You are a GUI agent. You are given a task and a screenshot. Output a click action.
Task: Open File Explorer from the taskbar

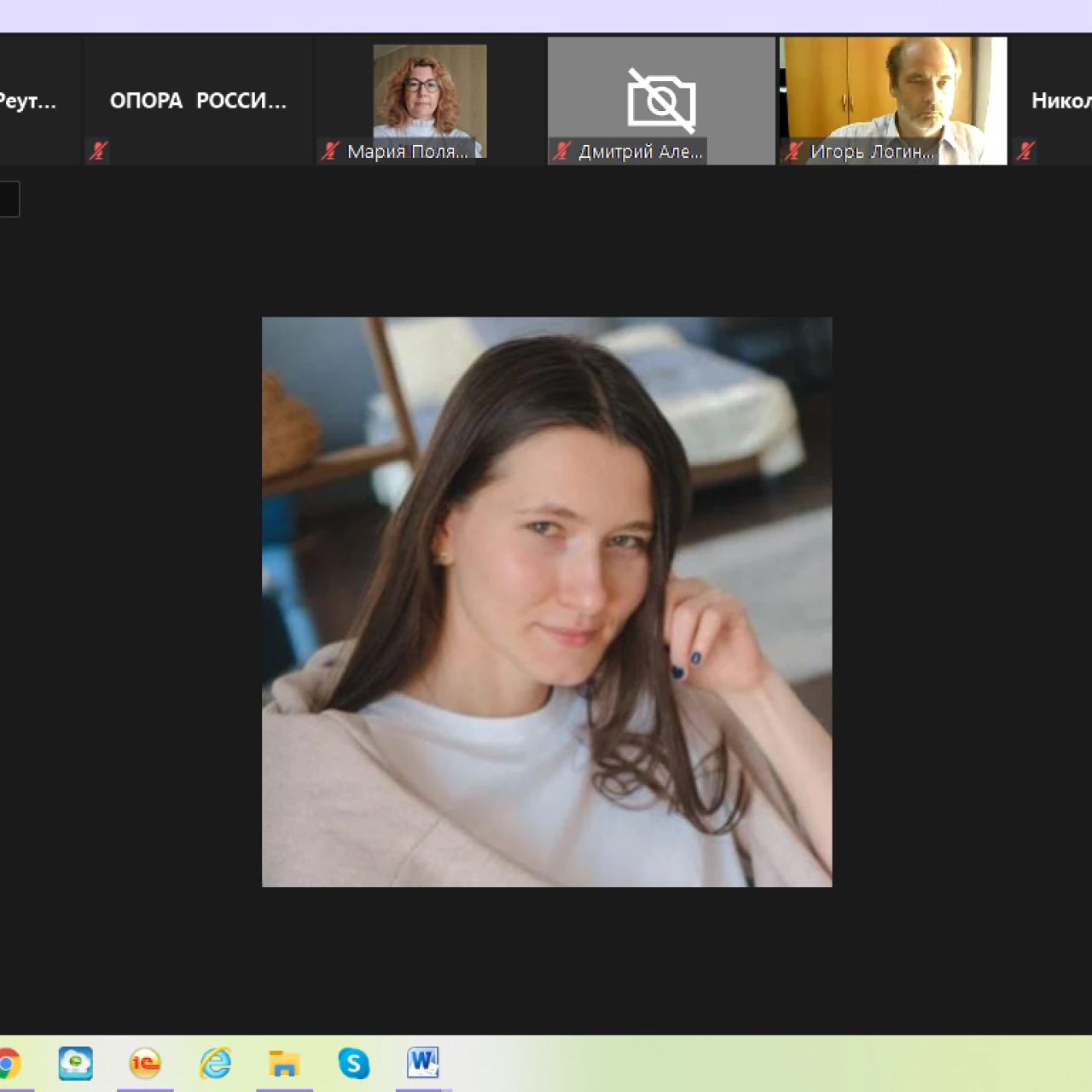pos(284,1064)
